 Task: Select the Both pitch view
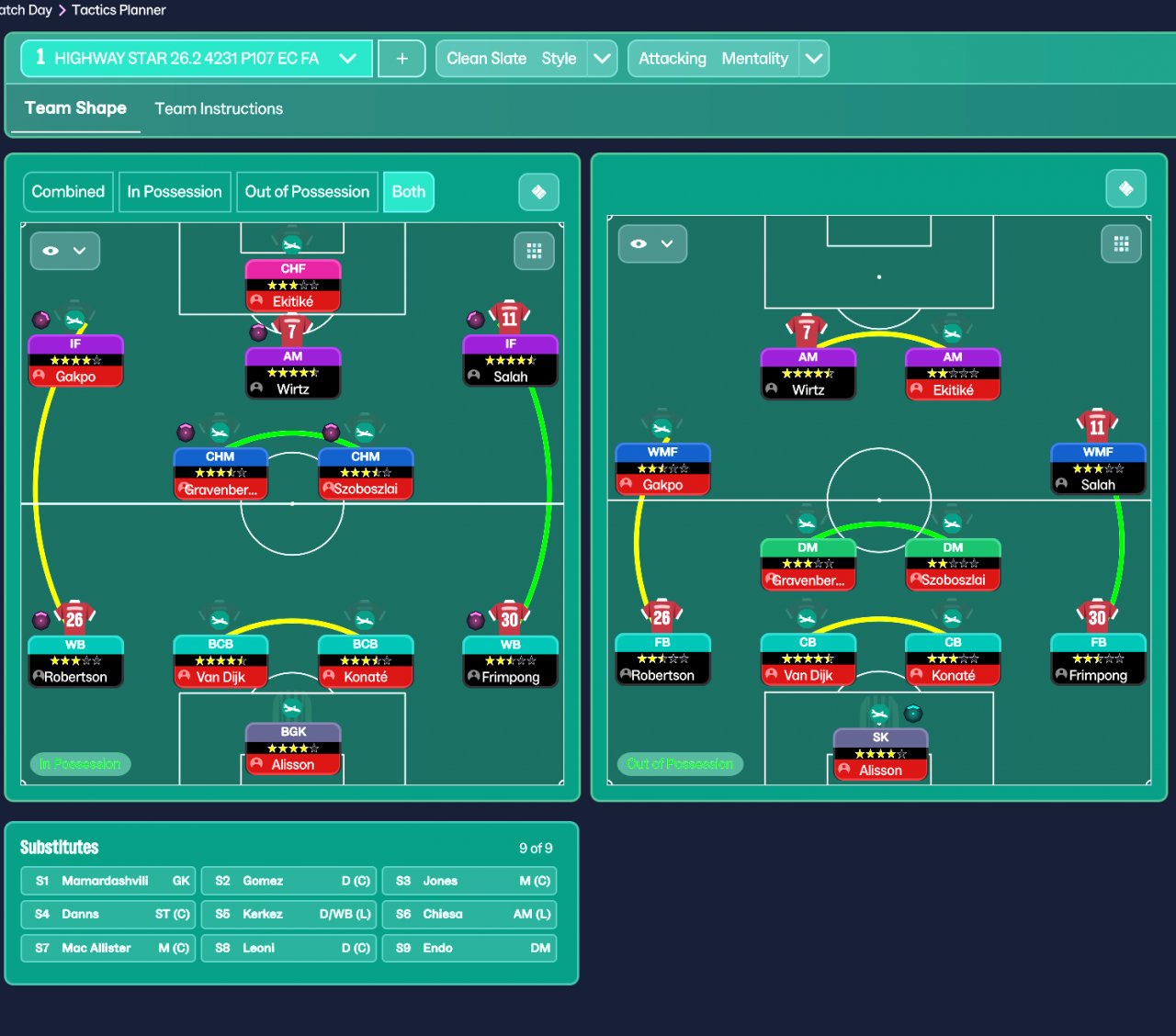(409, 192)
